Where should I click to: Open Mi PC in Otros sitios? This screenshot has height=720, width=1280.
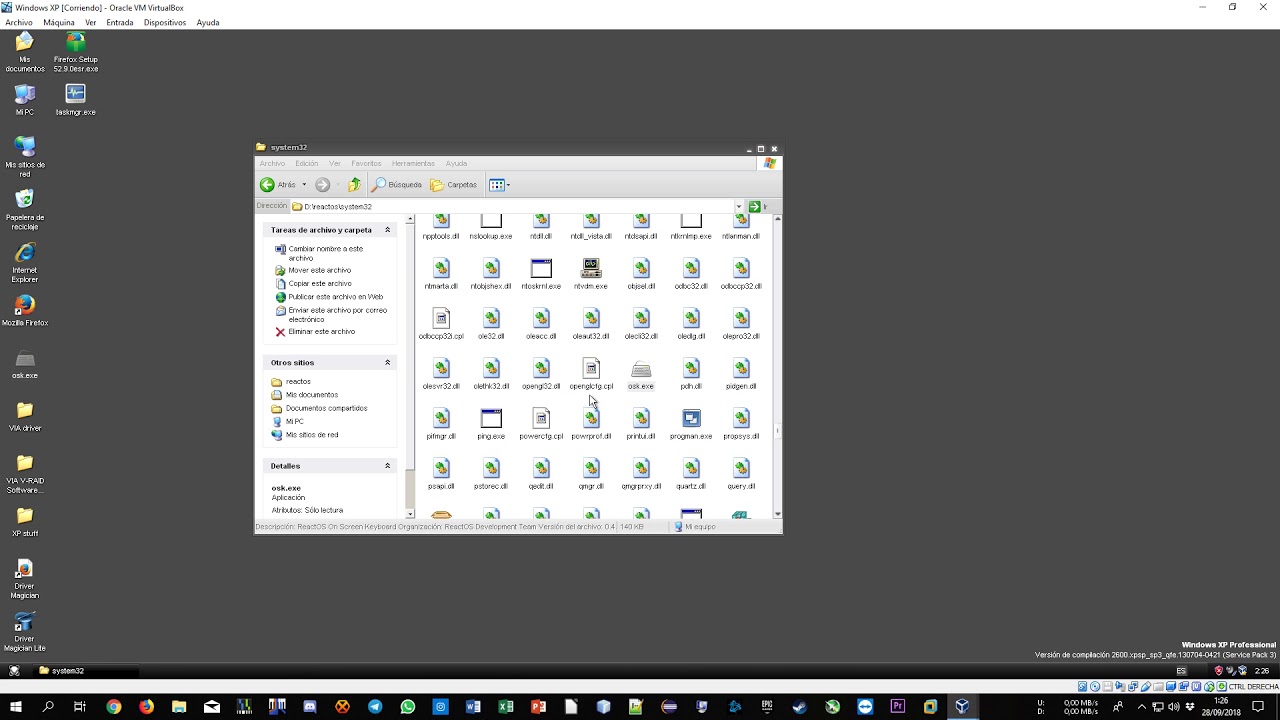coord(288,421)
